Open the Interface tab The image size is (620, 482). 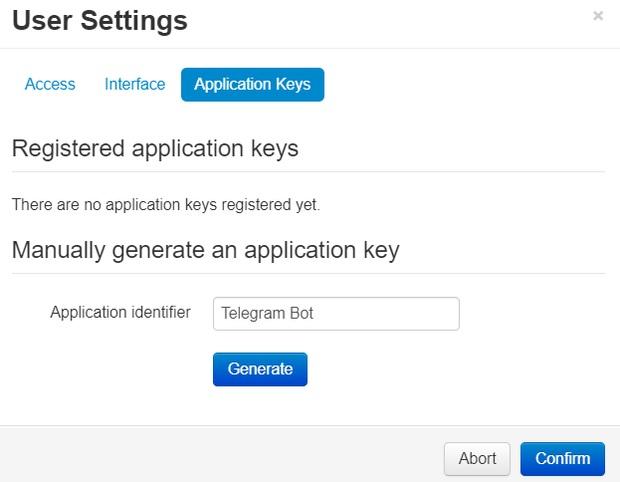135,85
